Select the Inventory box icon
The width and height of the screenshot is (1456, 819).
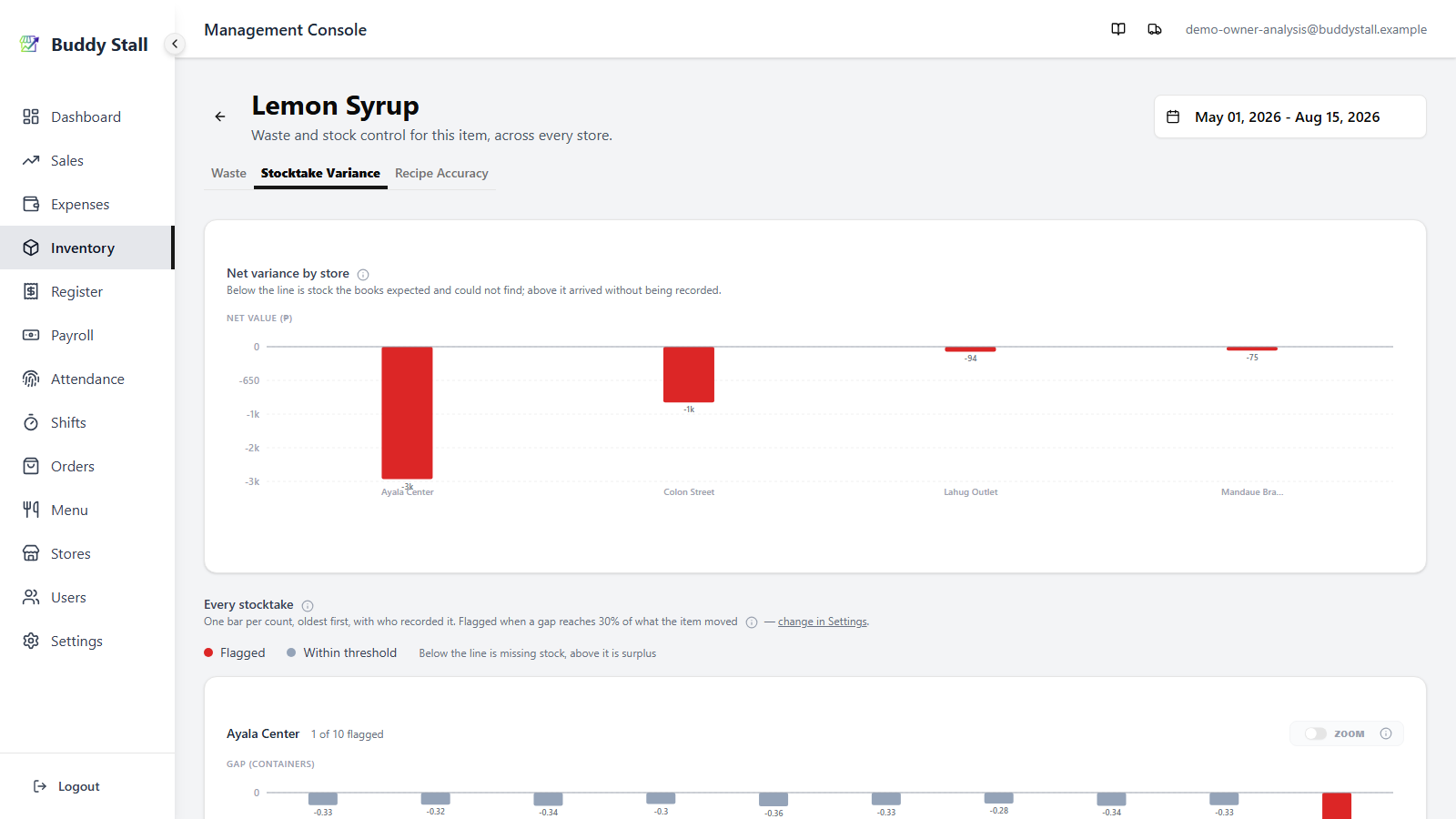click(x=31, y=248)
